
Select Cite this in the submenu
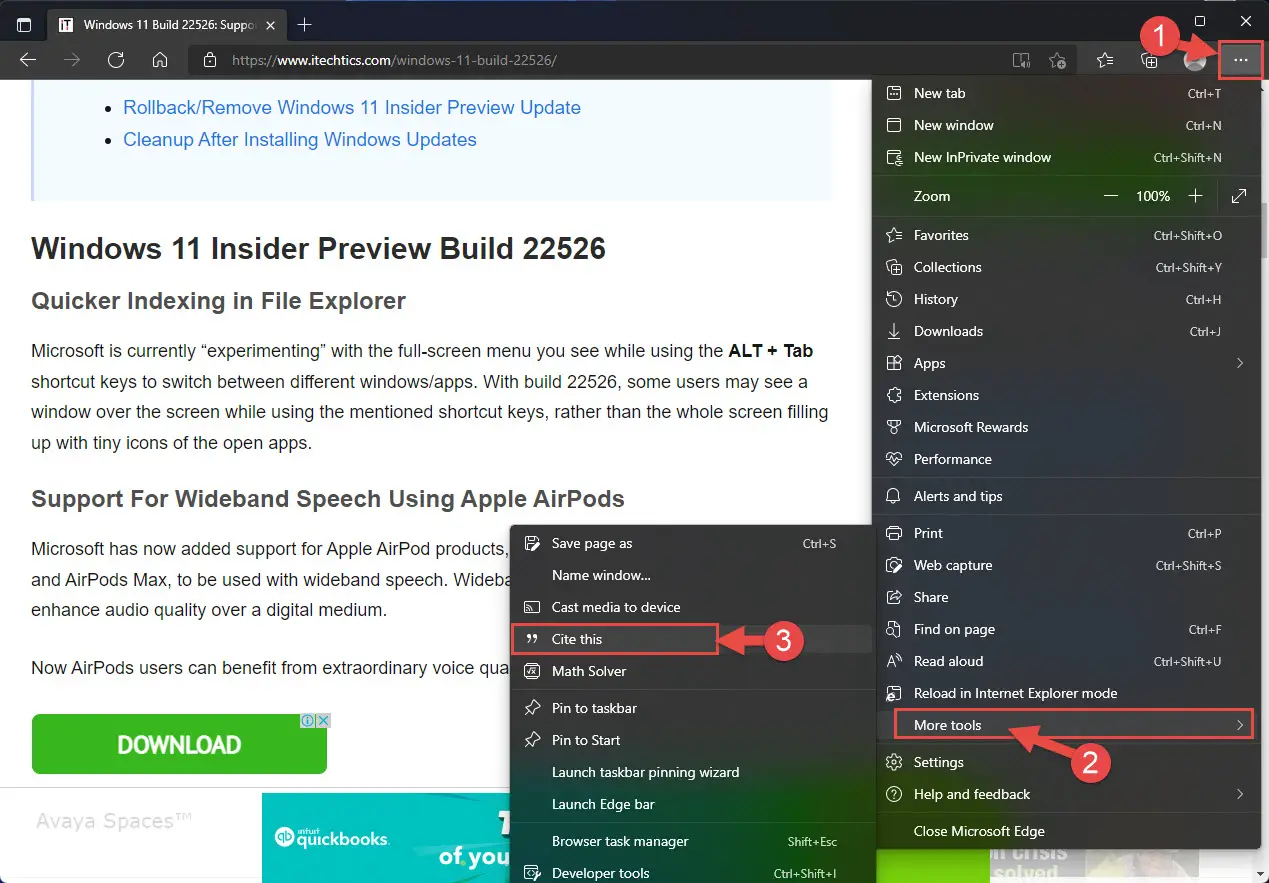pos(692,639)
